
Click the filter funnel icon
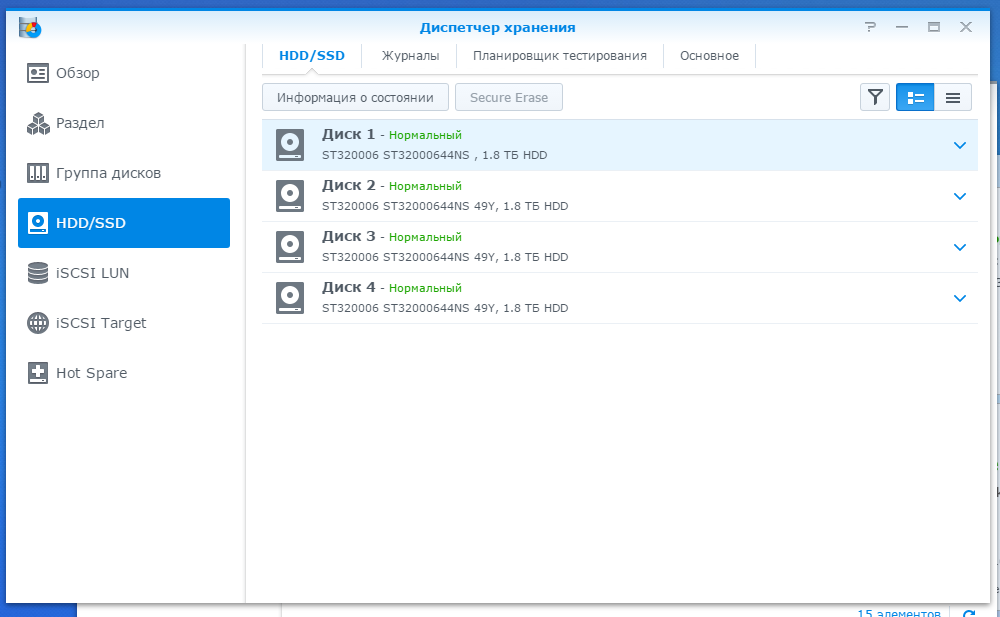click(875, 97)
